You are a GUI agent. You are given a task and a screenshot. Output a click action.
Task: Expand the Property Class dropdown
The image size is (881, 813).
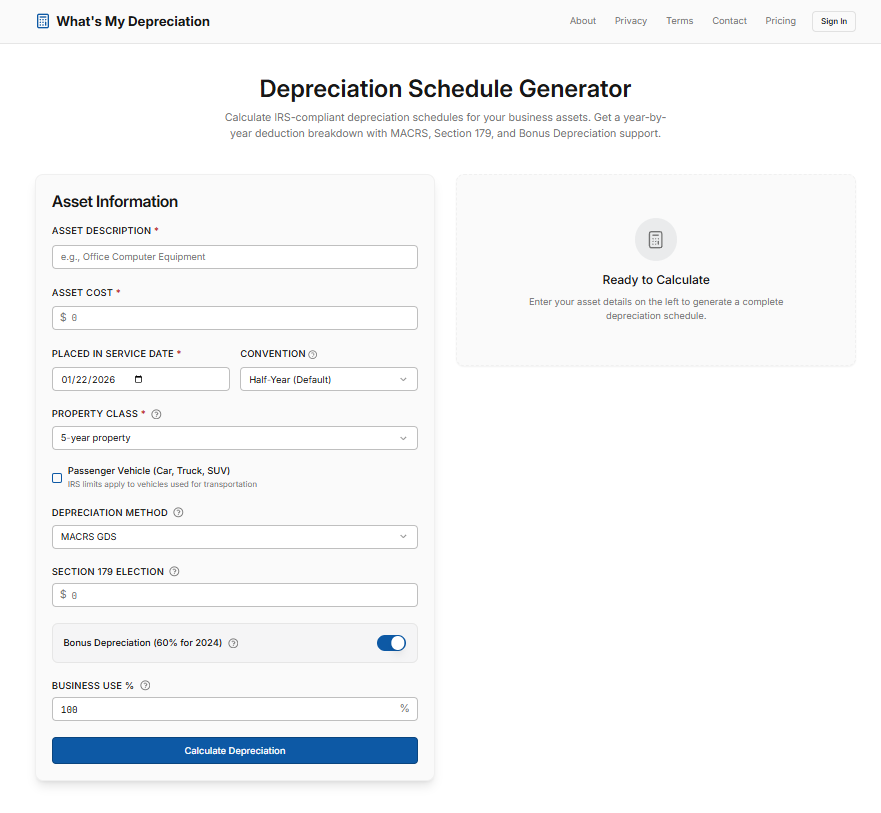(x=234, y=437)
